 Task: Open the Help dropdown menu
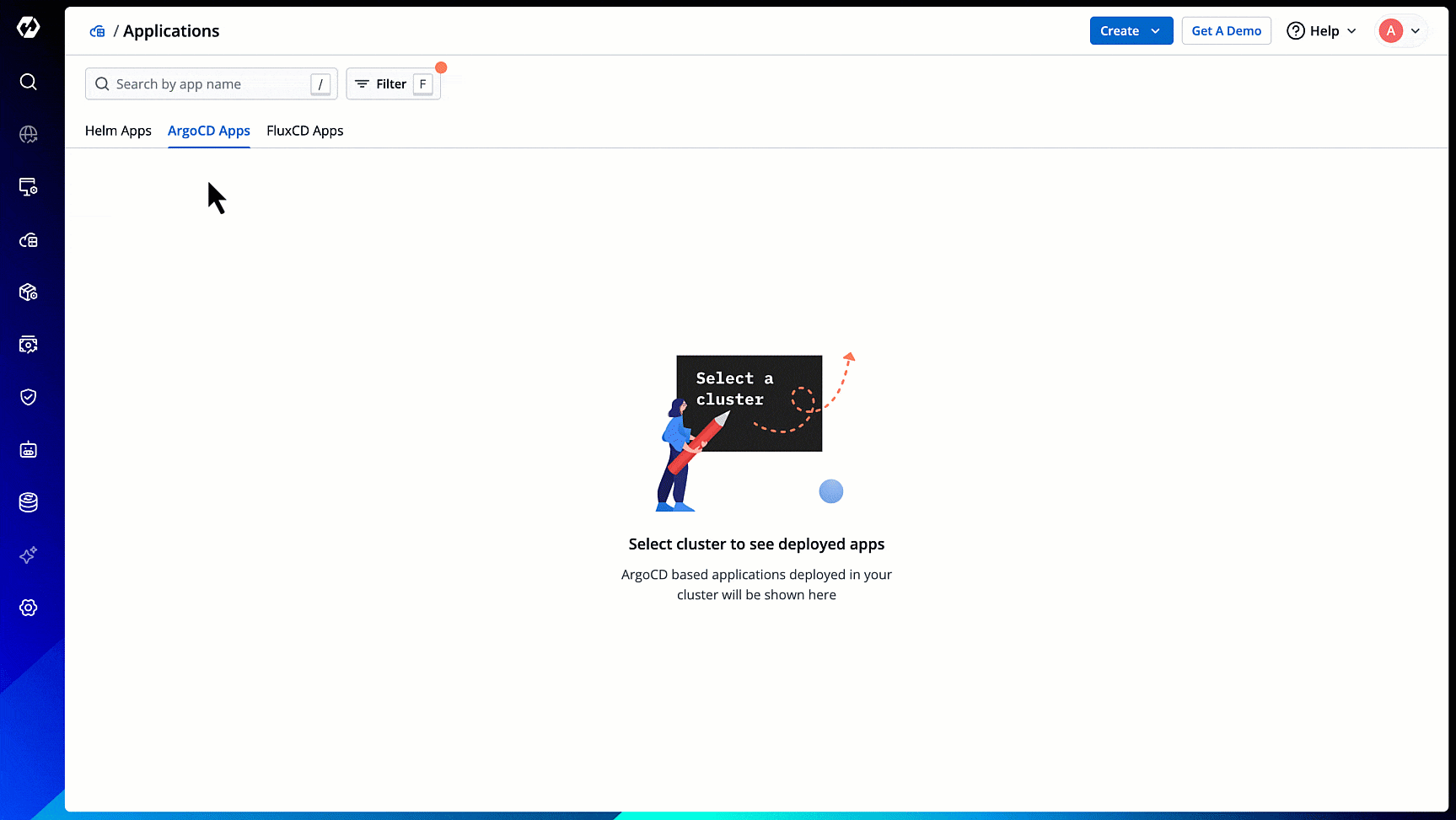point(1321,31)
